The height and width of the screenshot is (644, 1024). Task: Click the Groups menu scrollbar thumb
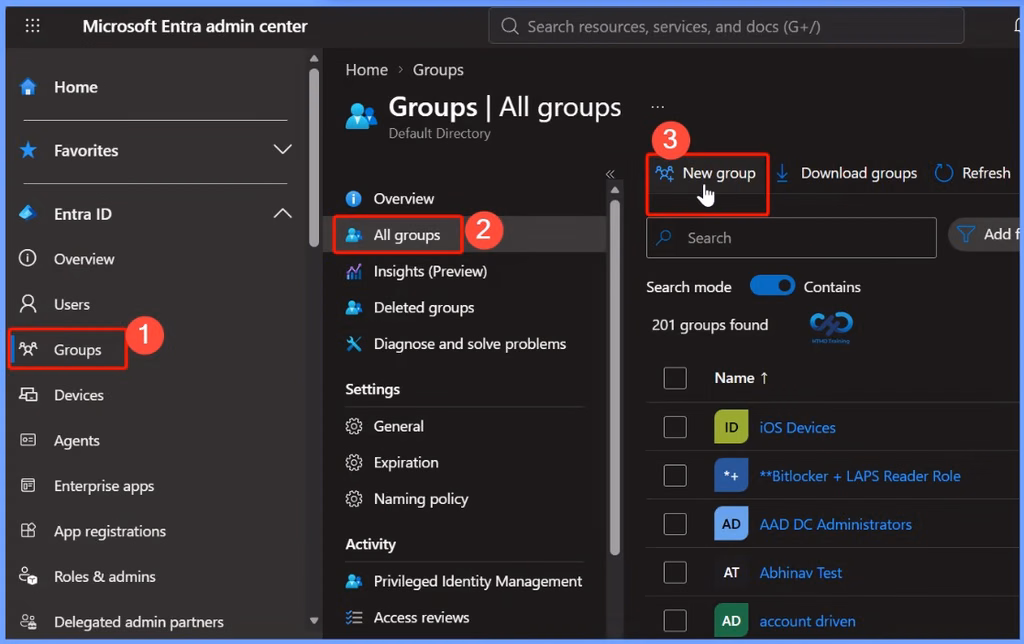tap(615, 378)
